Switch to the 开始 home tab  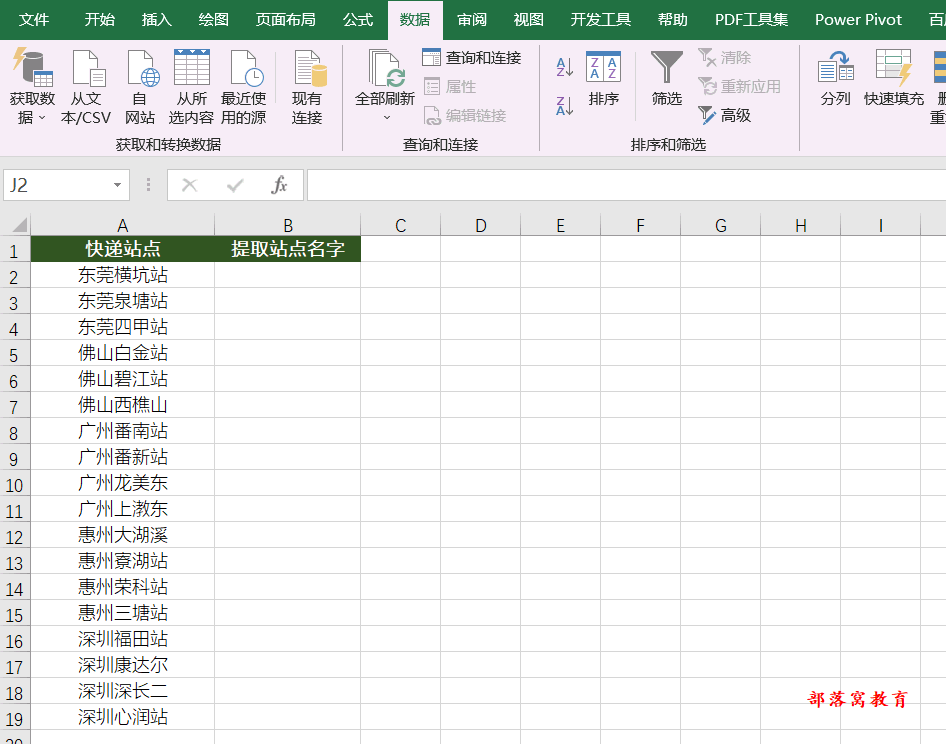(100, 20)
